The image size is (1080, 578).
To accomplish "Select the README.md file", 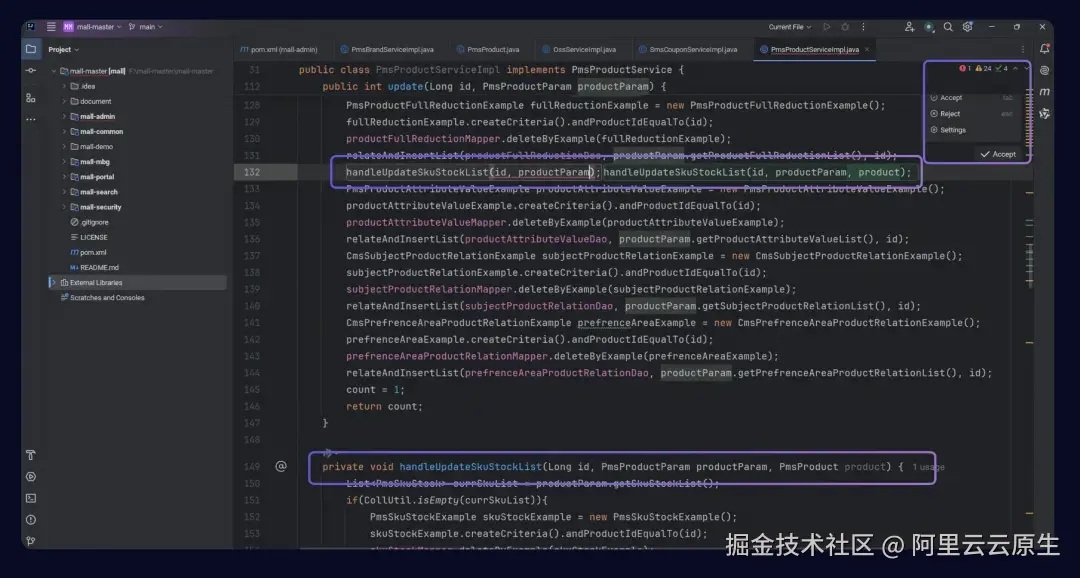I will pos(94,267).
